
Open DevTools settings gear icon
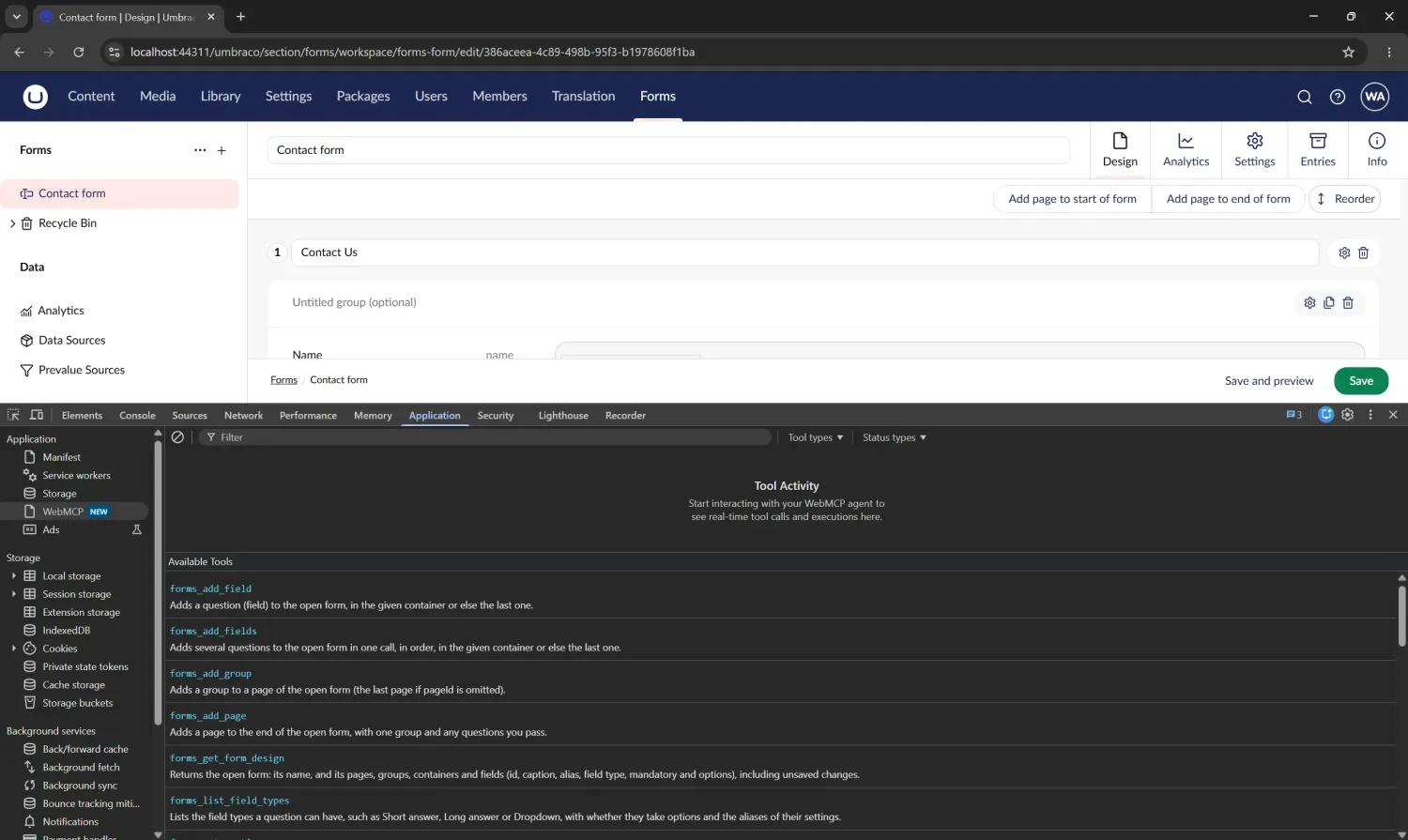[x=1348, y=415]
